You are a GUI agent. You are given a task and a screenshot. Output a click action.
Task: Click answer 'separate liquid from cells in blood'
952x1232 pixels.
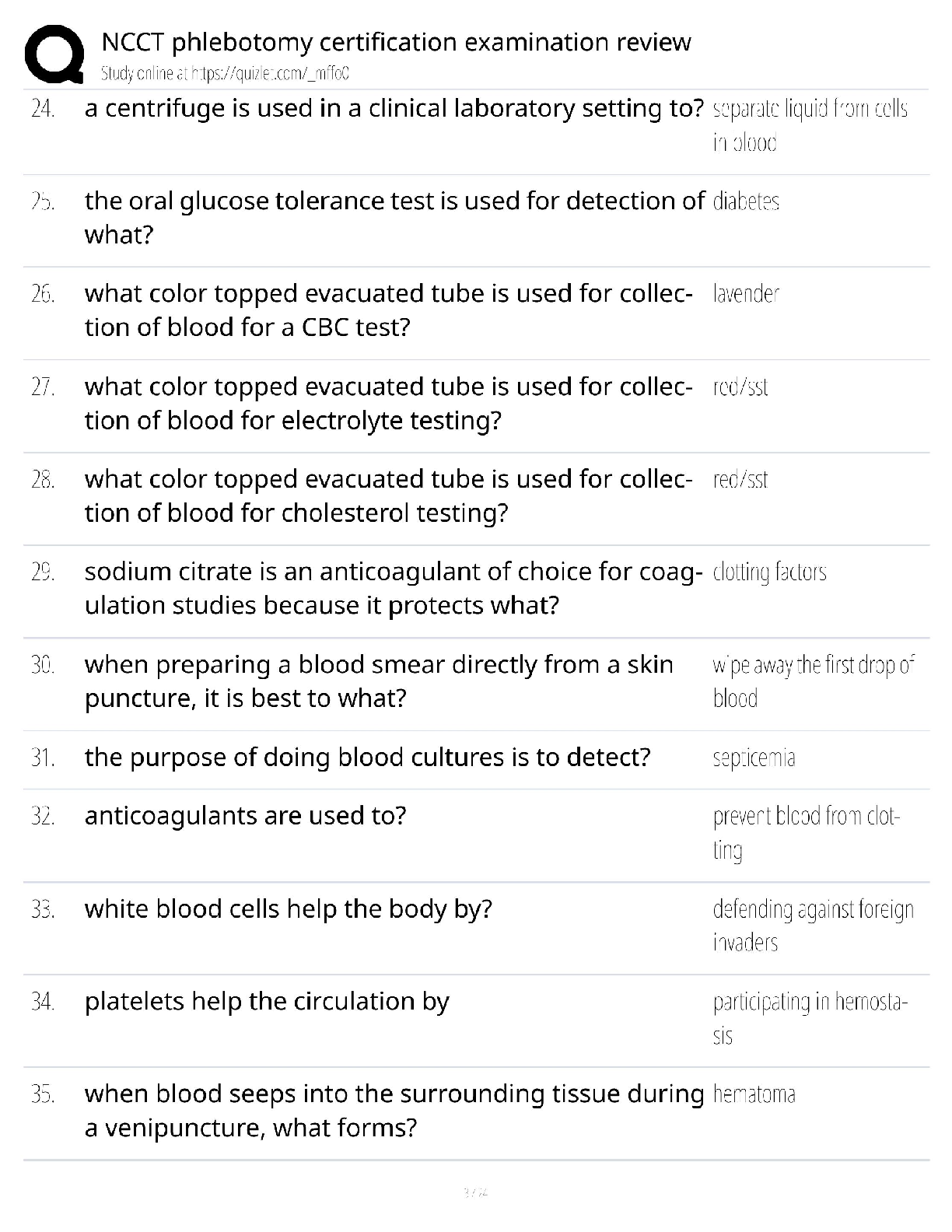pyautogui.click(x=810, y=125)
